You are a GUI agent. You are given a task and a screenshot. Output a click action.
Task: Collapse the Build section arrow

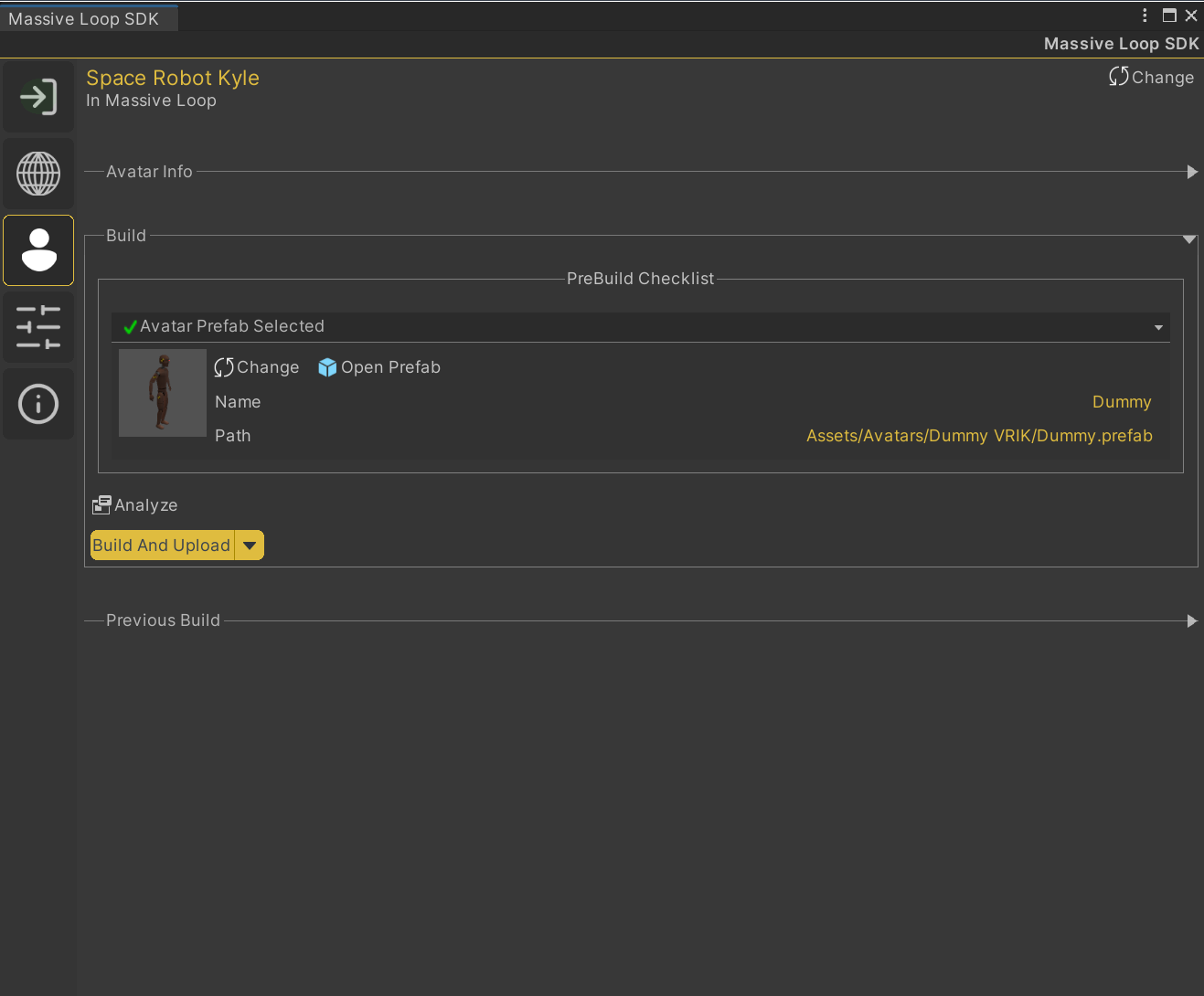(1189, 239)
